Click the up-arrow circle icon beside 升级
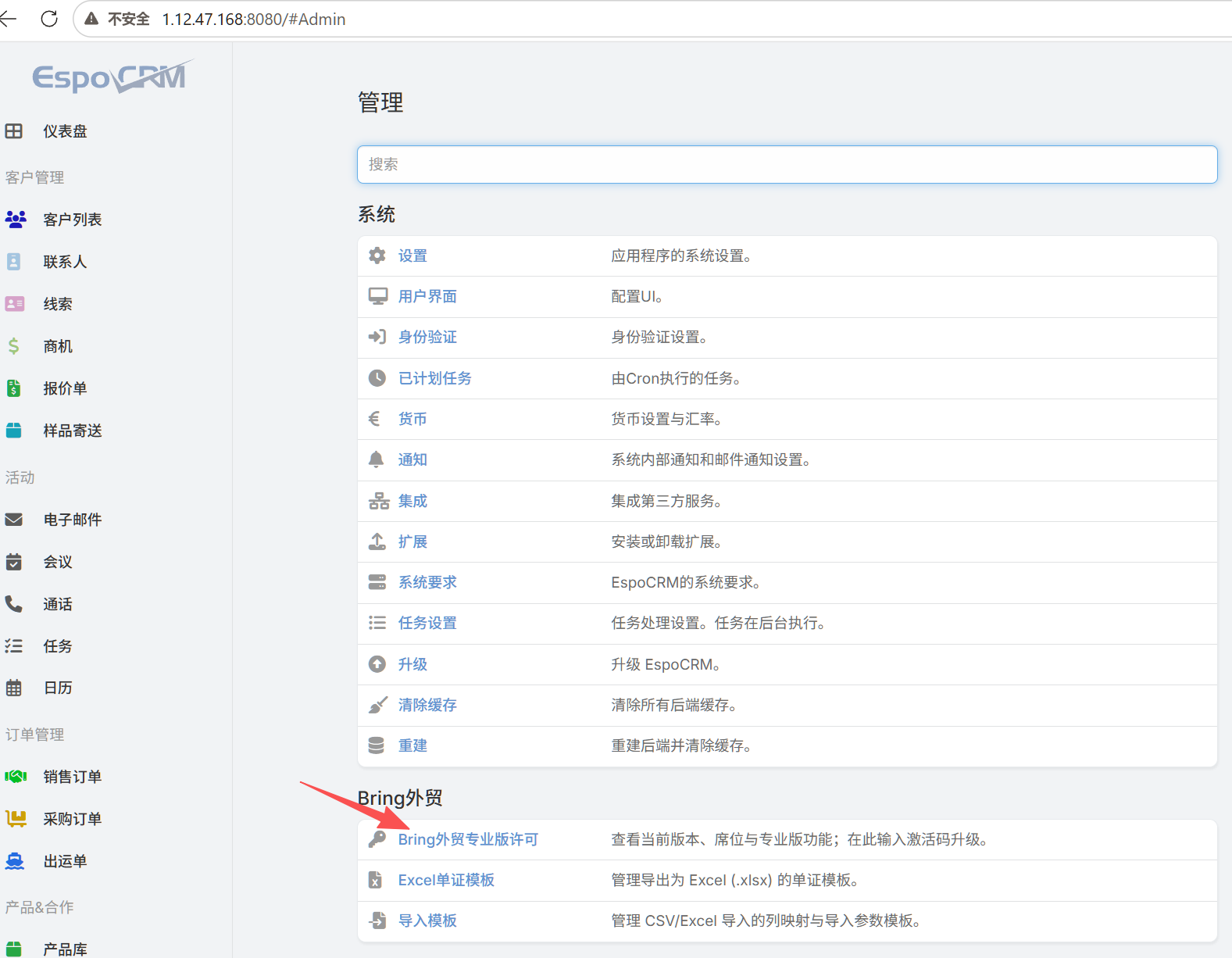The image size is (1232, 958). click(377, 664)
